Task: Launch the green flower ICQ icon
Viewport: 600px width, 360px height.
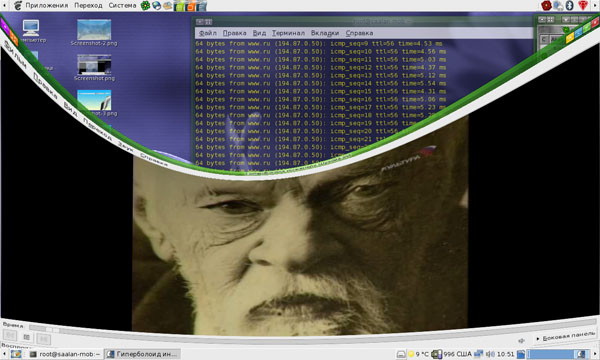Action: pyautogui.click(x=145, y=5)
